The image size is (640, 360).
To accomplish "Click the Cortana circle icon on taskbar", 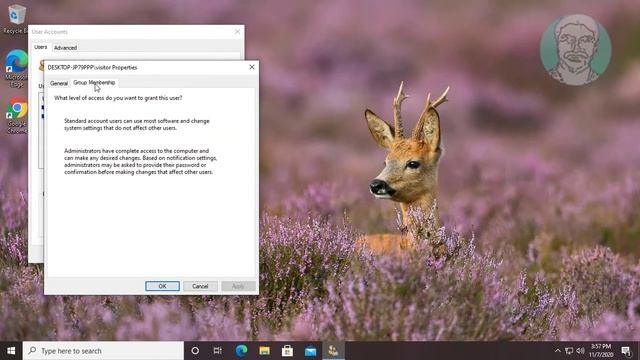I will pyautogui.click(x=195, y=351).
